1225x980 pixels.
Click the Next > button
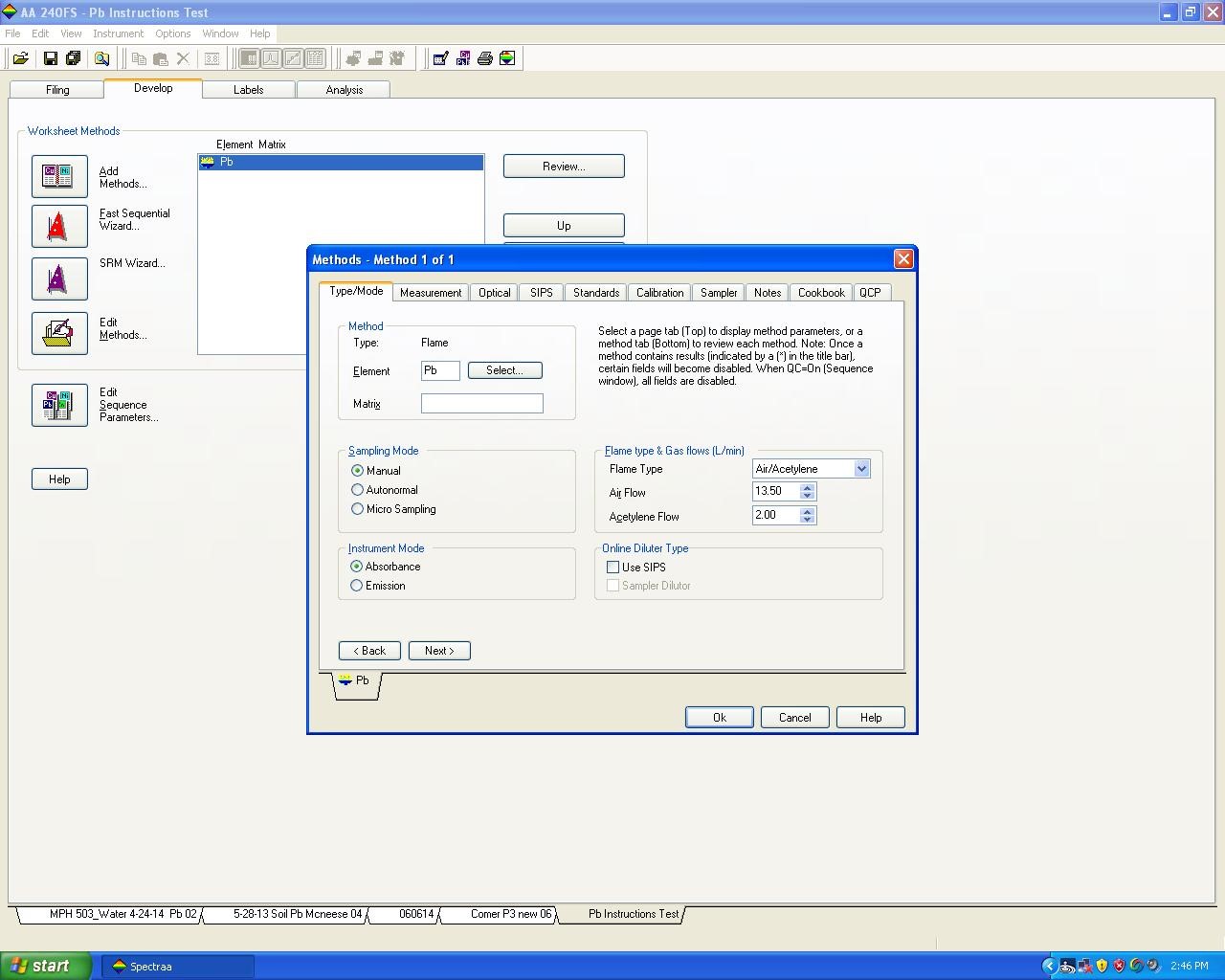tap(439, 651)
